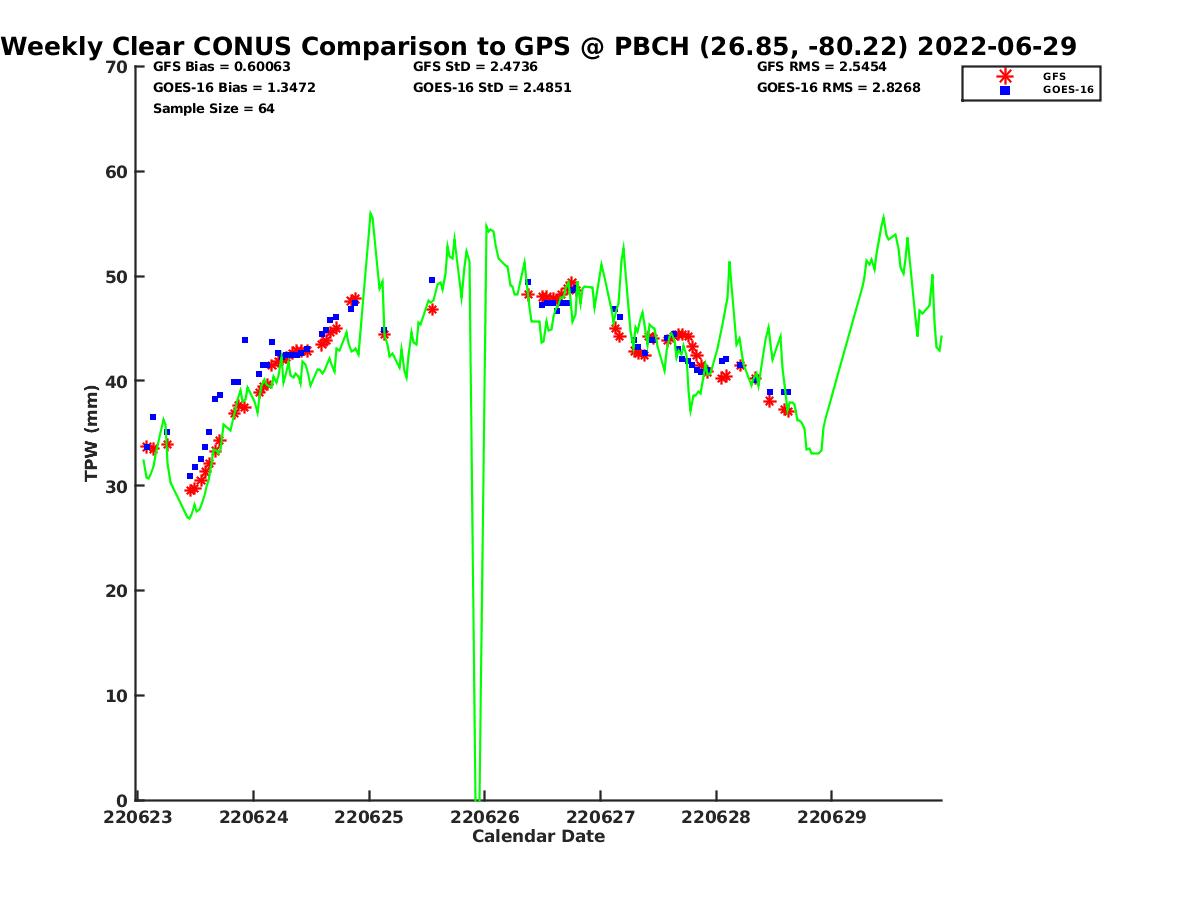Click the 70 y-axis tick label

pos(117,67)
